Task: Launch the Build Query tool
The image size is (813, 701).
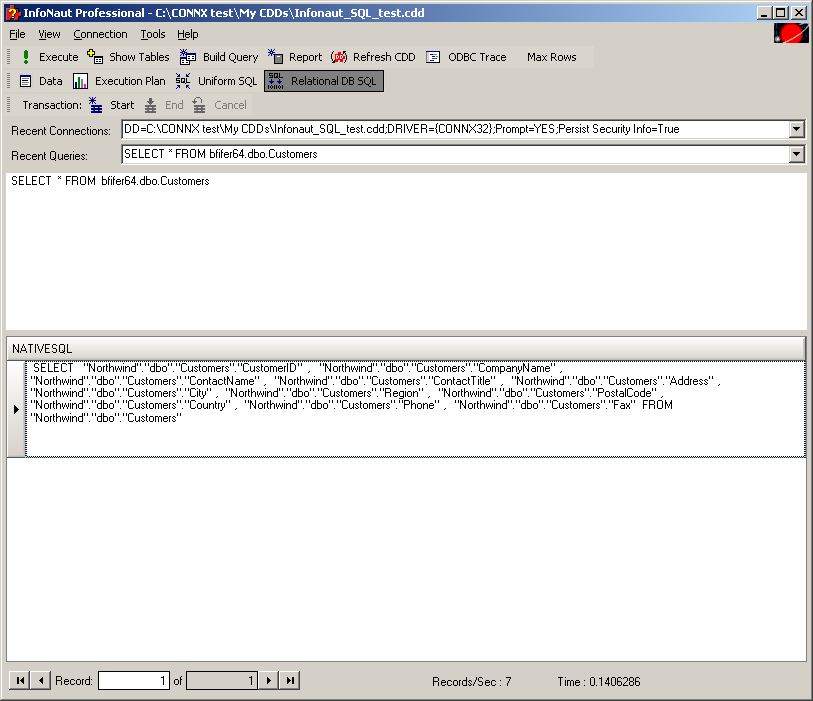Action: click(187, 57)
